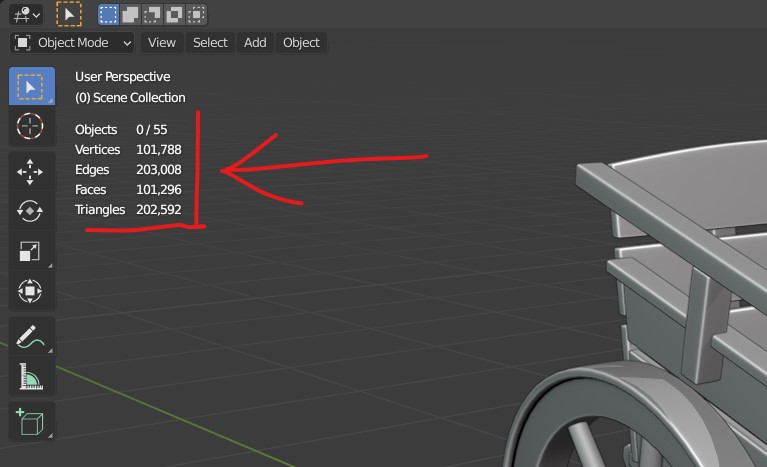Choose Set New Selection mode
This screenshot has width=767, height=467.
(x=108, y=15)
